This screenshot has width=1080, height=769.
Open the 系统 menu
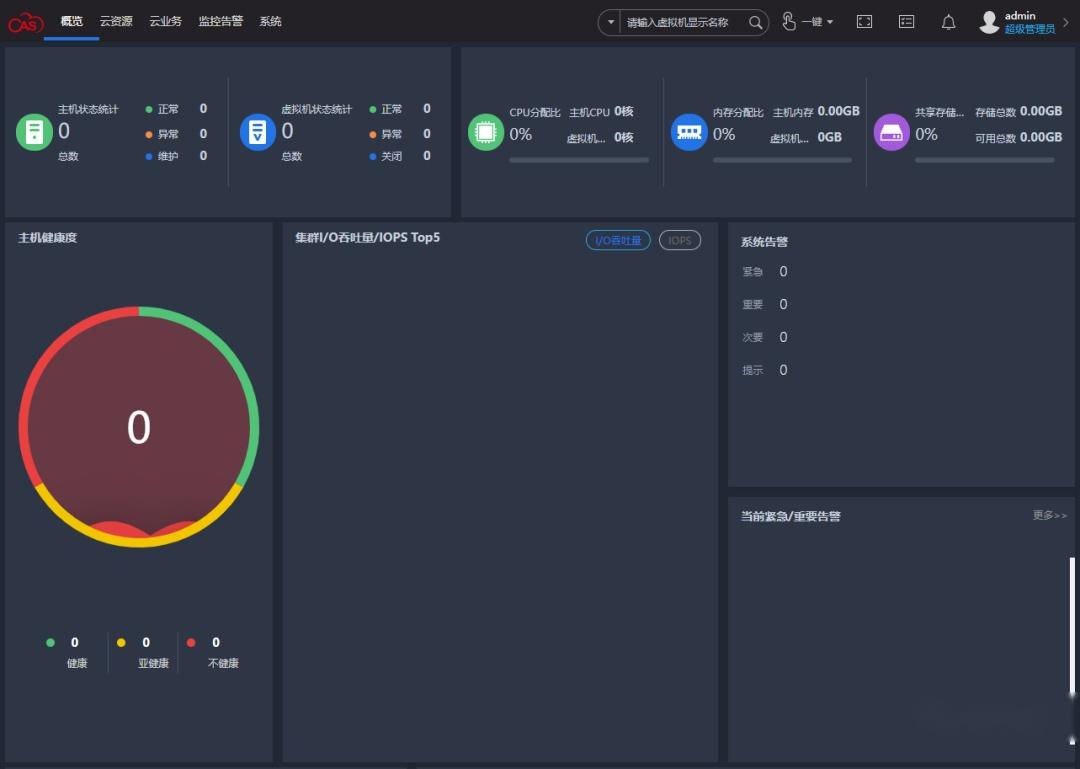270,21
